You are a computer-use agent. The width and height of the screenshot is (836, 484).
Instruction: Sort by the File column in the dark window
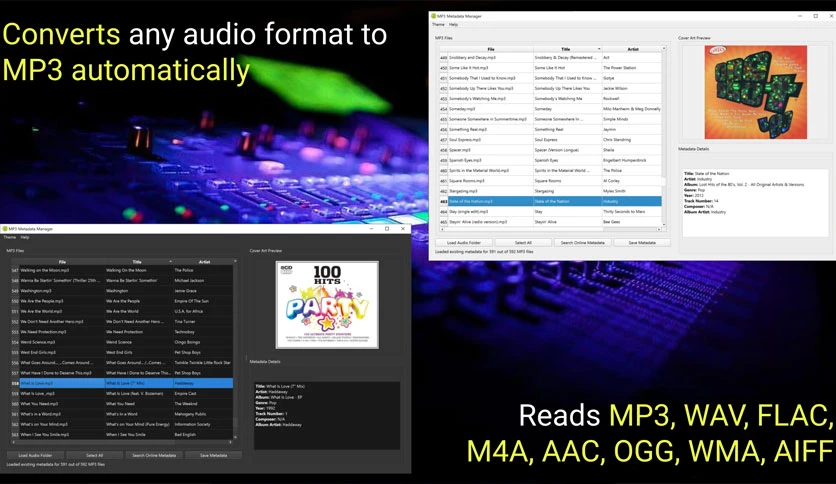[62, 262]
